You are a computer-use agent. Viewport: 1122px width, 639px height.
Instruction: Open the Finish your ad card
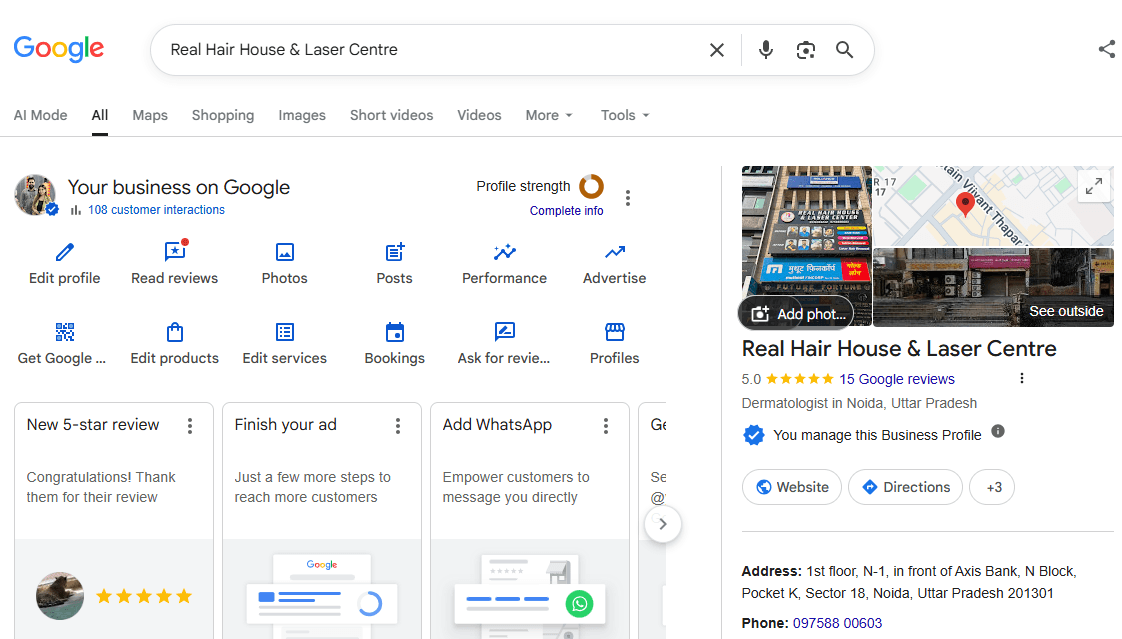[322, 521]
